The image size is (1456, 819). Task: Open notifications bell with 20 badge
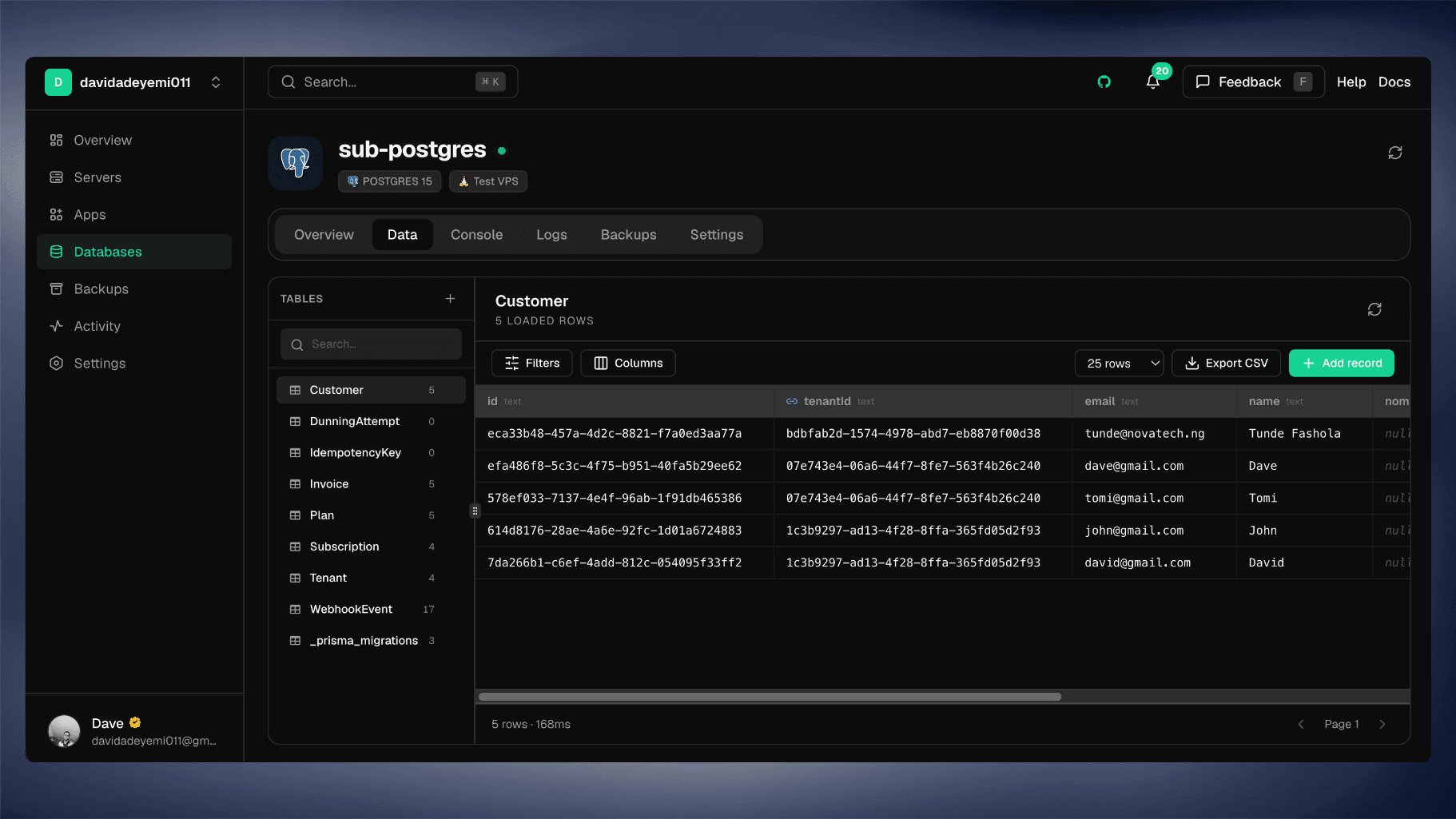1153,82
